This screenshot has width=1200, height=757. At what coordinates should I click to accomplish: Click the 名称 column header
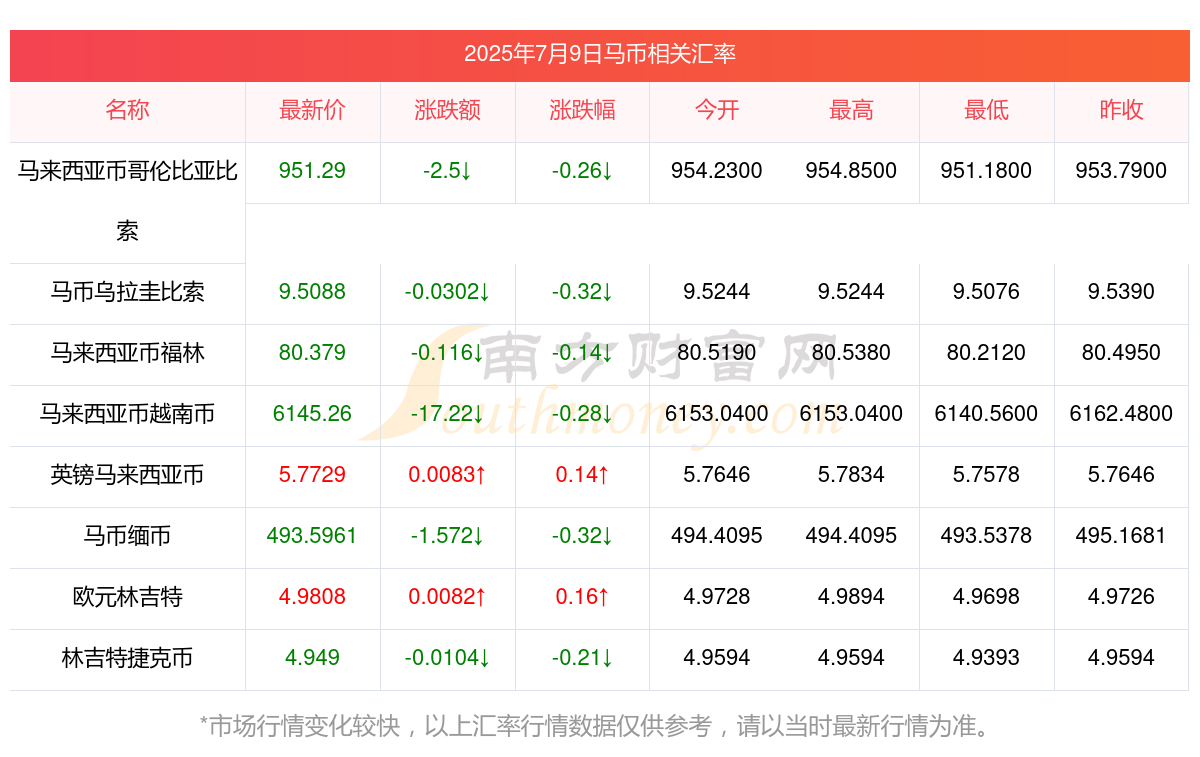(127, 110)
